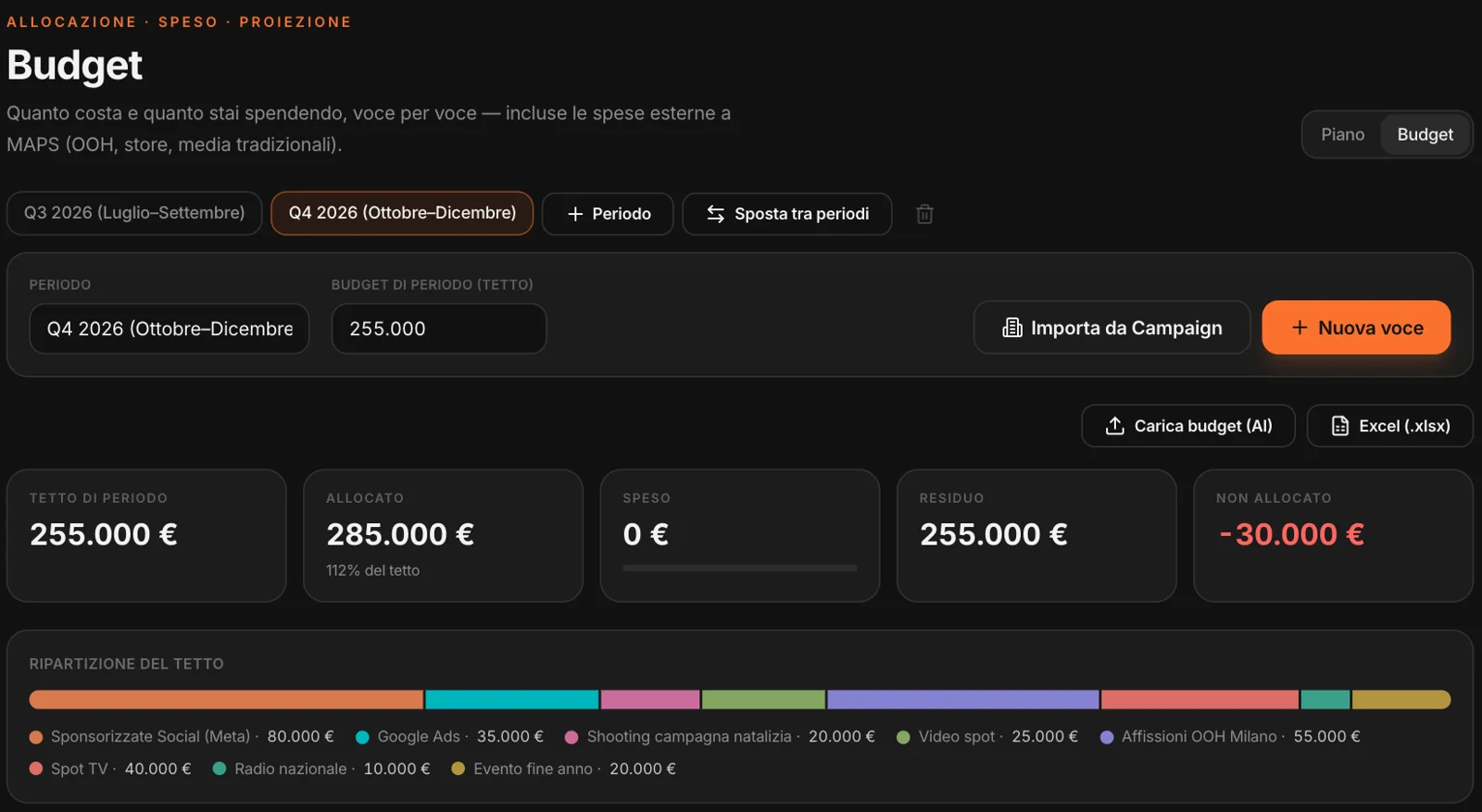Switch to the Piano view
The width and height of the screenshot is (1482, 812).
pyautogui.click(x=1343, y=135)
